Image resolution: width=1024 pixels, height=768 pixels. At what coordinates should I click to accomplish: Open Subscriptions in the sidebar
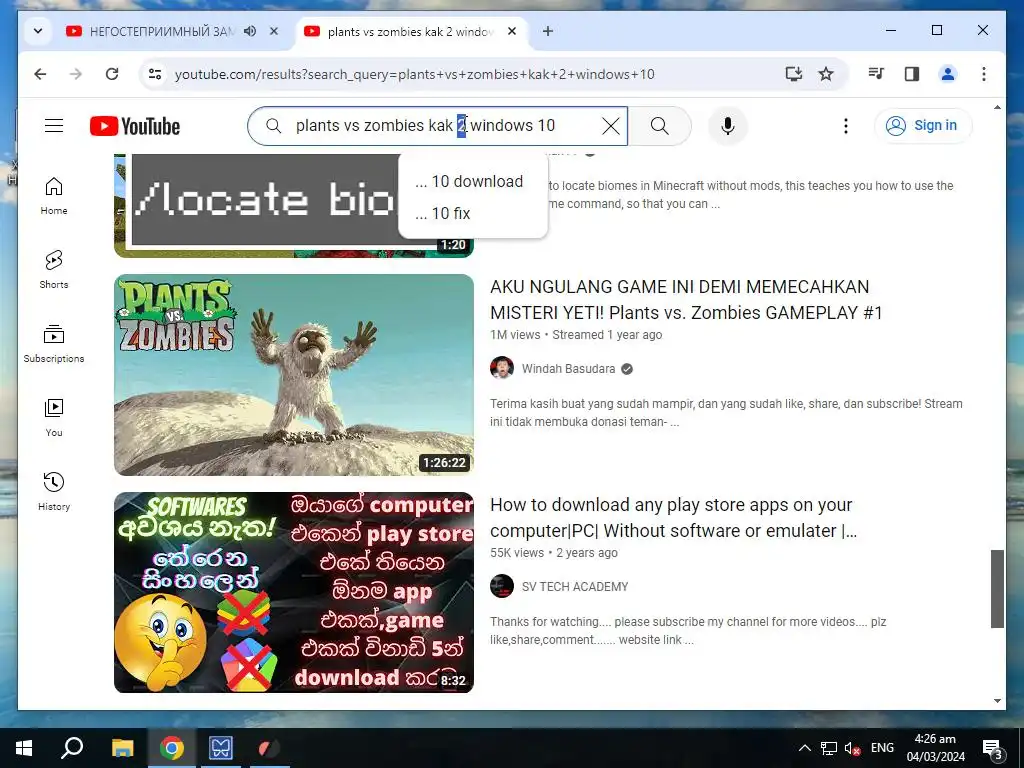[54, 344]
